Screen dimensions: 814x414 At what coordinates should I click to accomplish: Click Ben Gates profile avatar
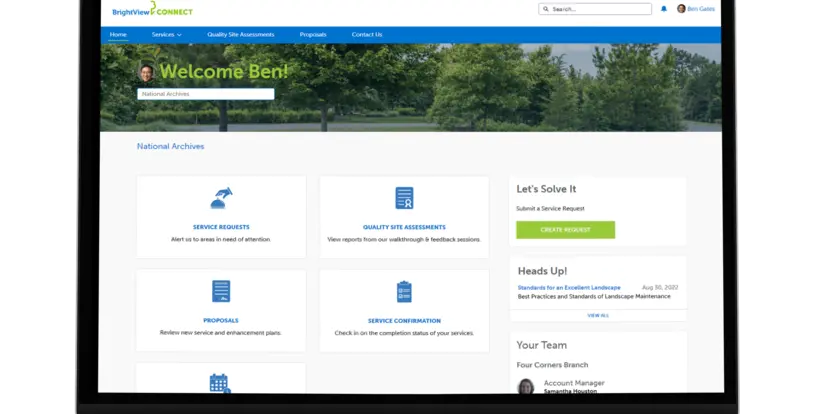coord(681,9)
